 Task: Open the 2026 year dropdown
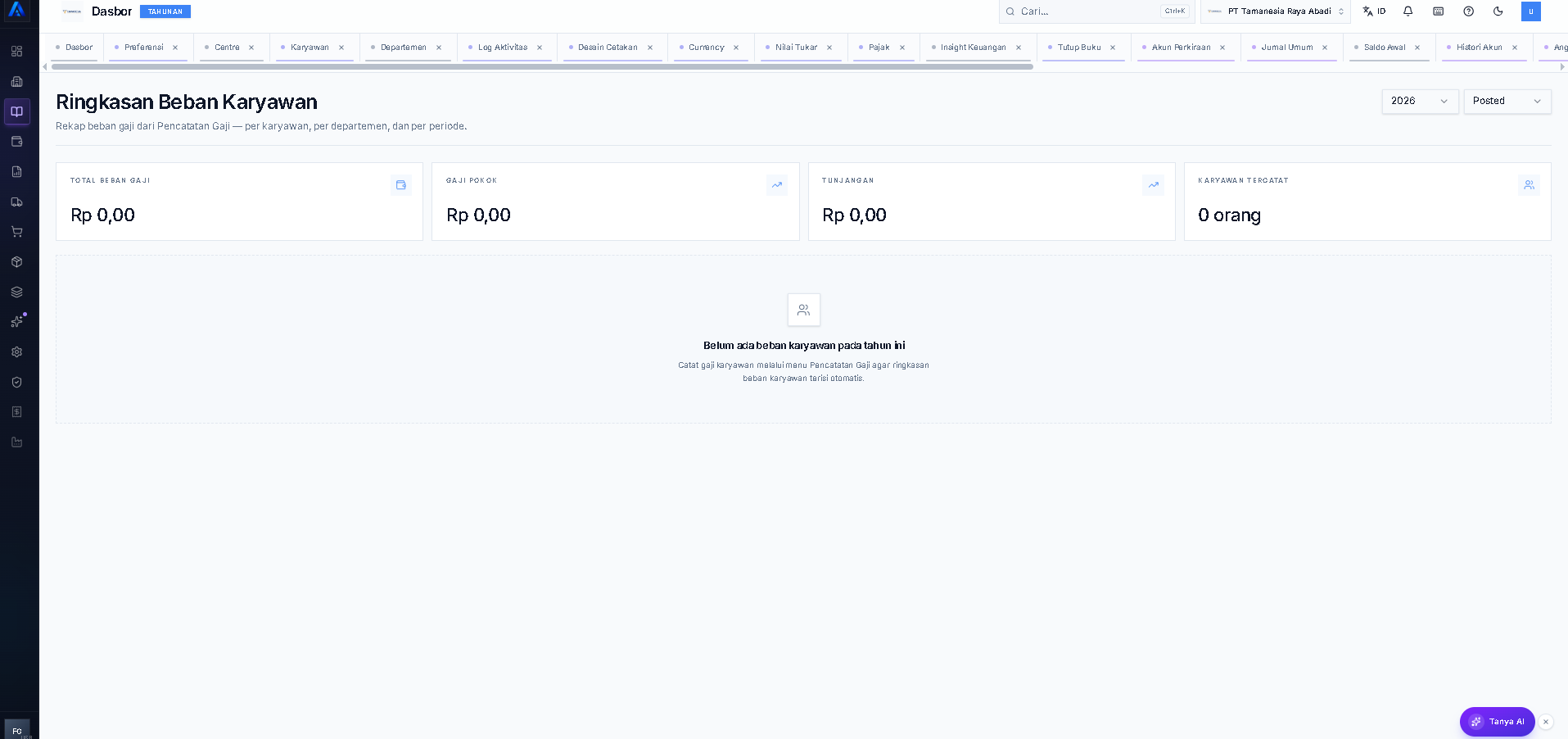point(1420,101)
